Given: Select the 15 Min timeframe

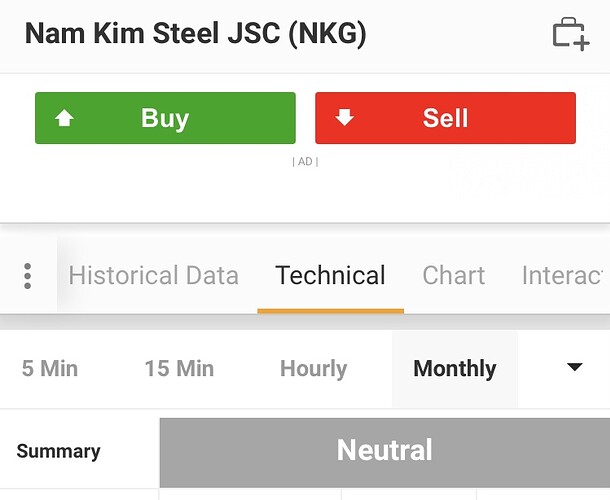Looking at the screenshot, I should click(179, 369).
